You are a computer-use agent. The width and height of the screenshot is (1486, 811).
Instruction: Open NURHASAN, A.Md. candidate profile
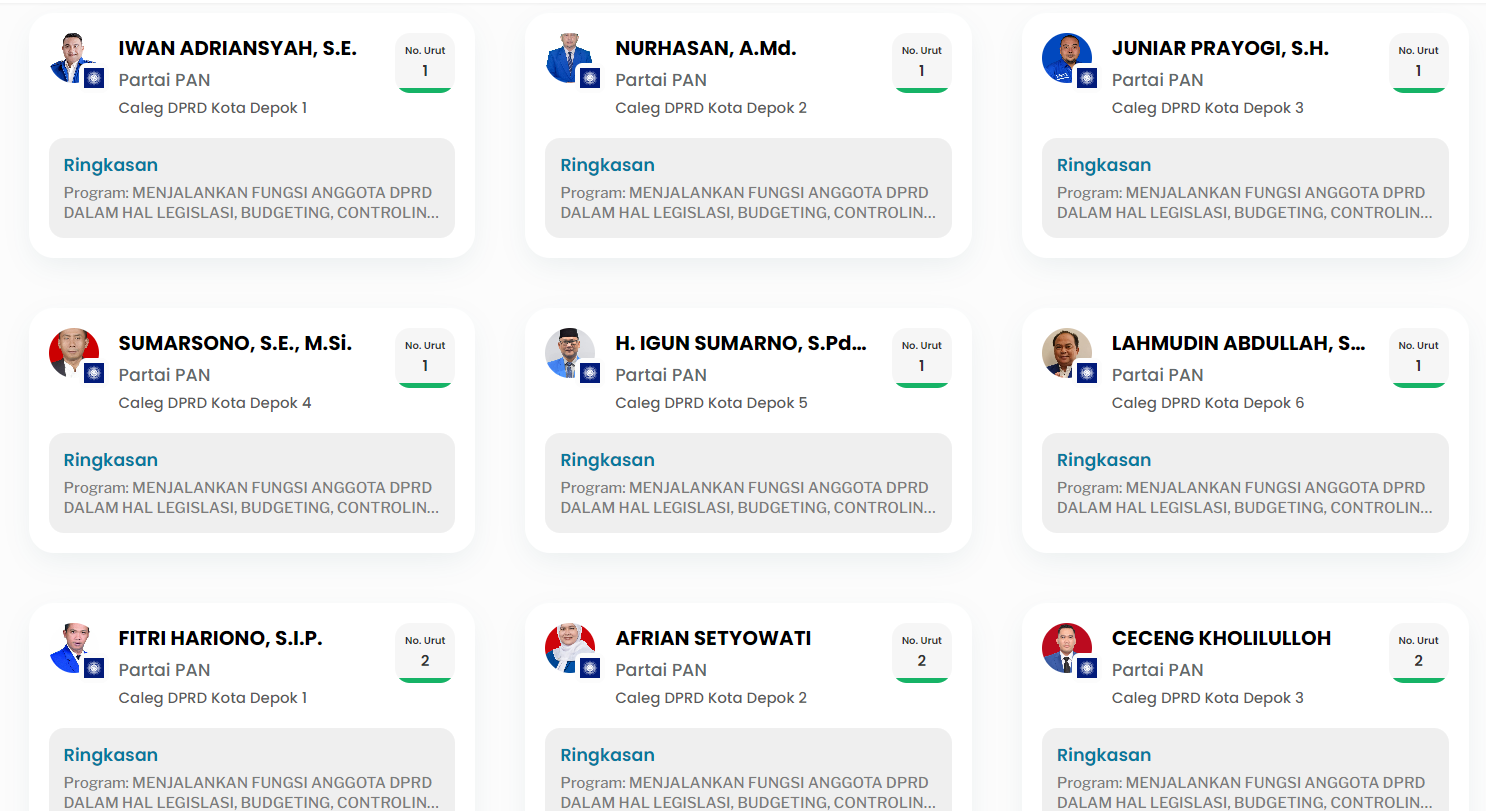click(706, 48)
